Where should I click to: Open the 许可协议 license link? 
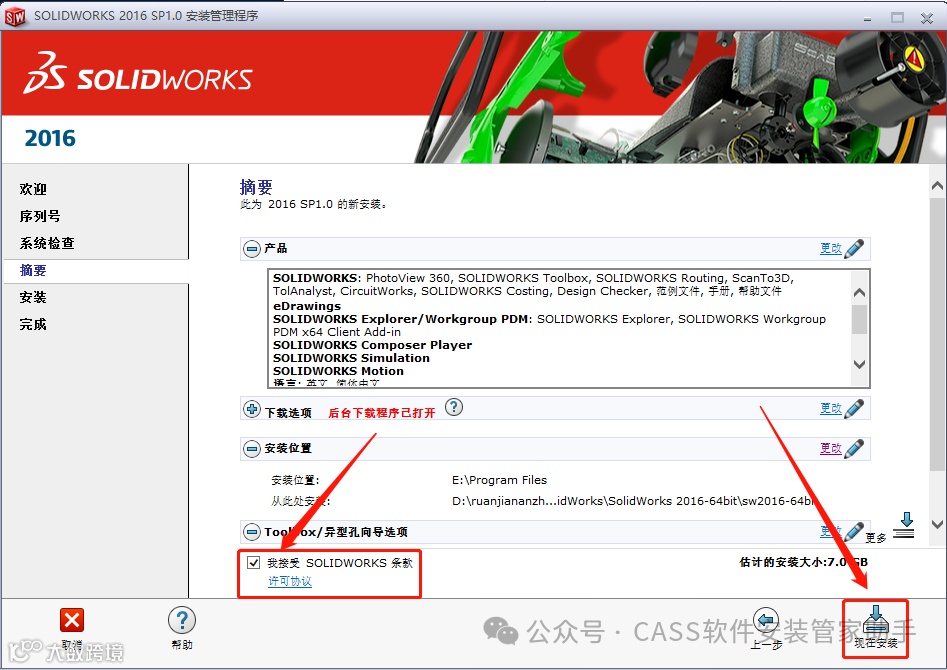(x=290, y=581)
